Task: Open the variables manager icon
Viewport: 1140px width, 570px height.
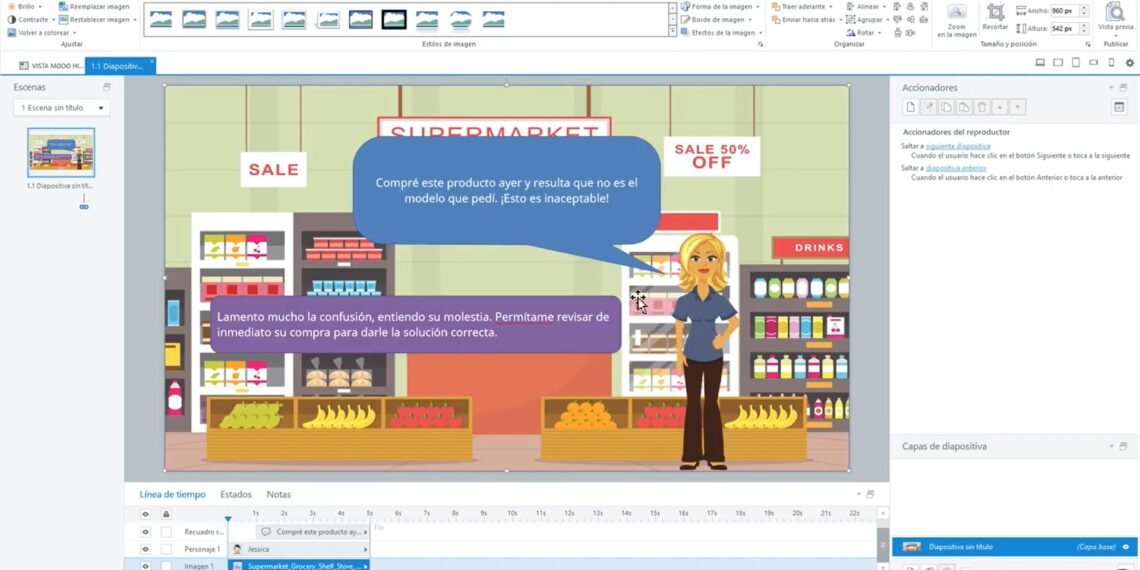Action: (x=1119, y=108)
